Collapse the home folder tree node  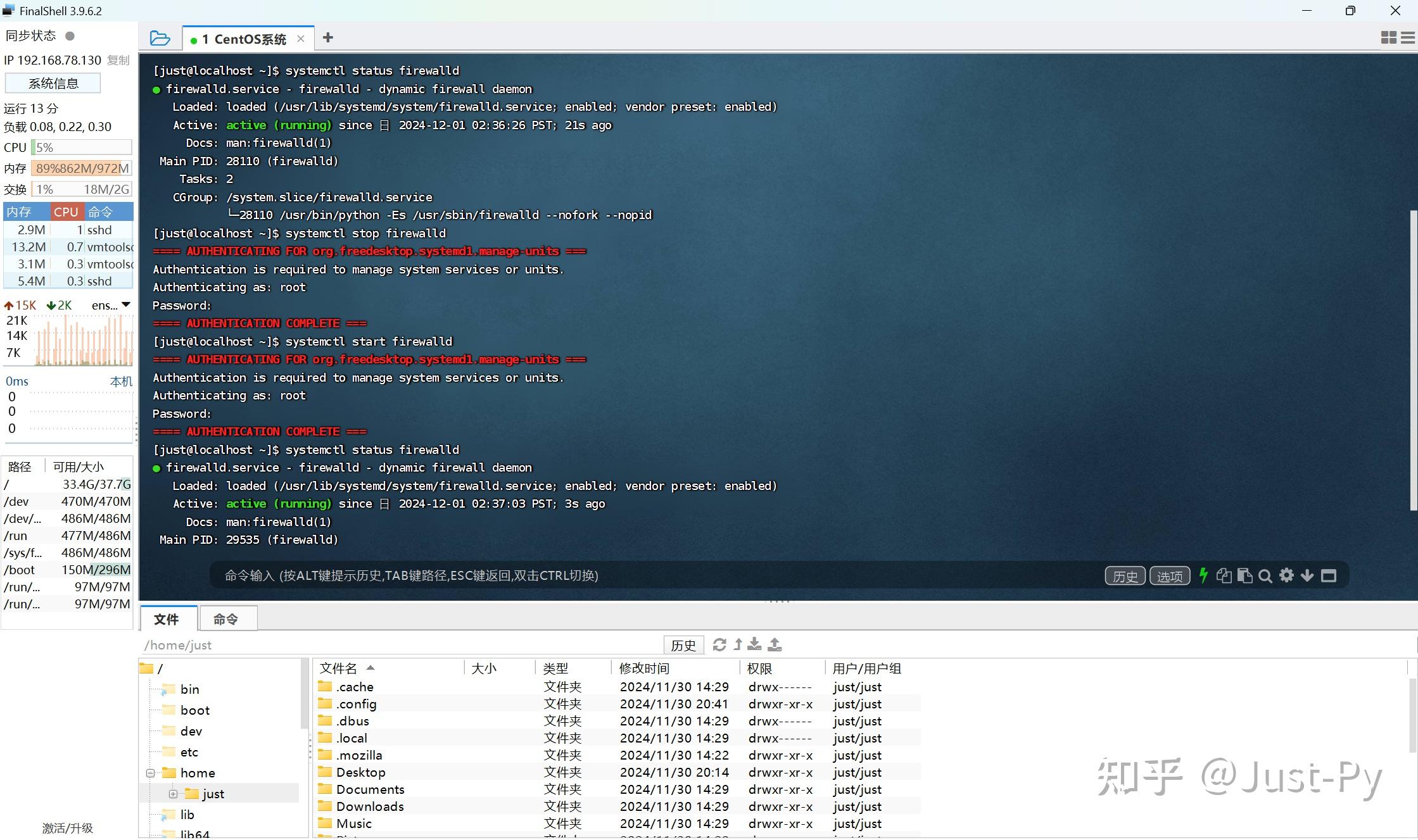pyautogui.click(x=150, y=773)
